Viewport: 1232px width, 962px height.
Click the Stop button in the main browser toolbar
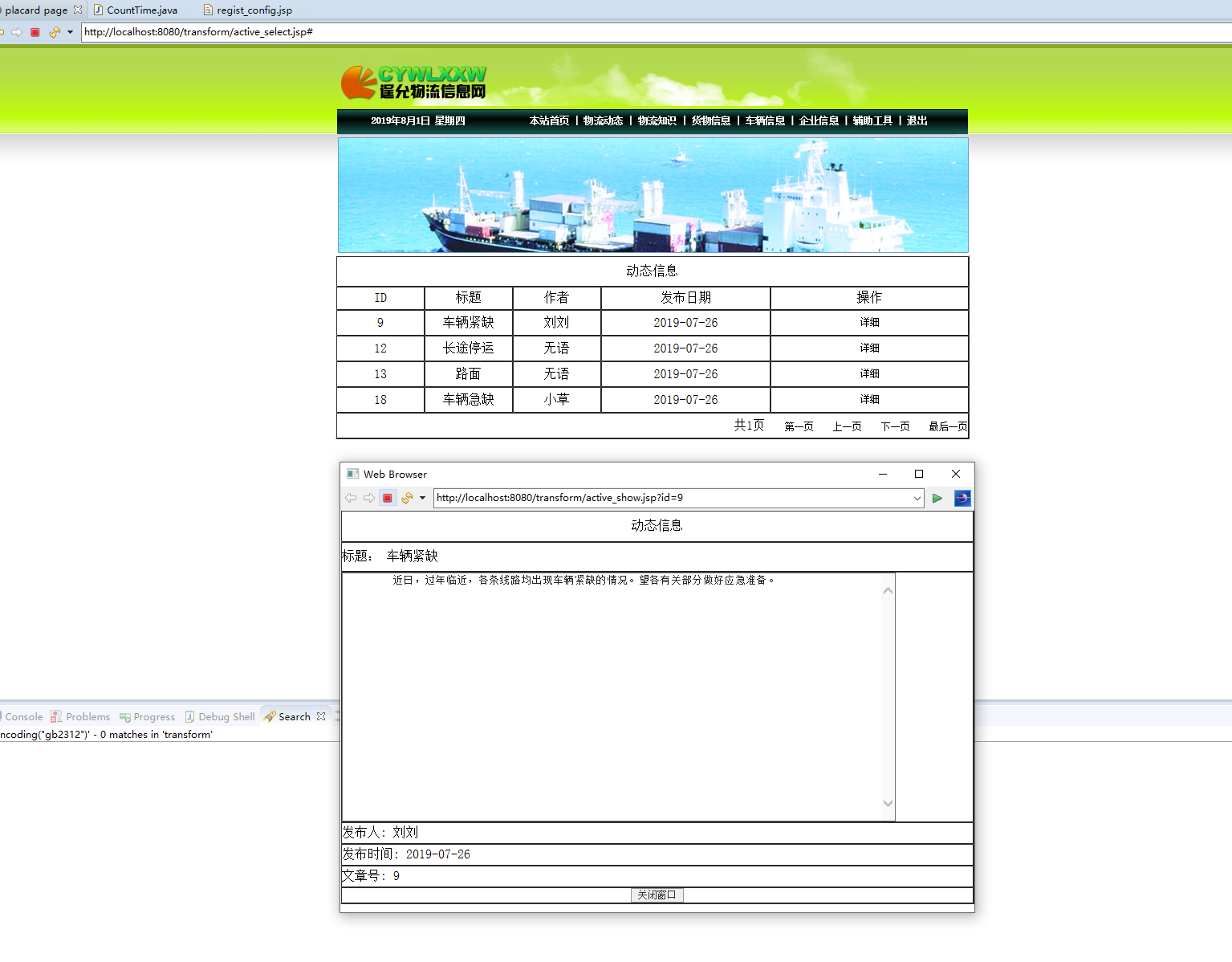(35, 32)
